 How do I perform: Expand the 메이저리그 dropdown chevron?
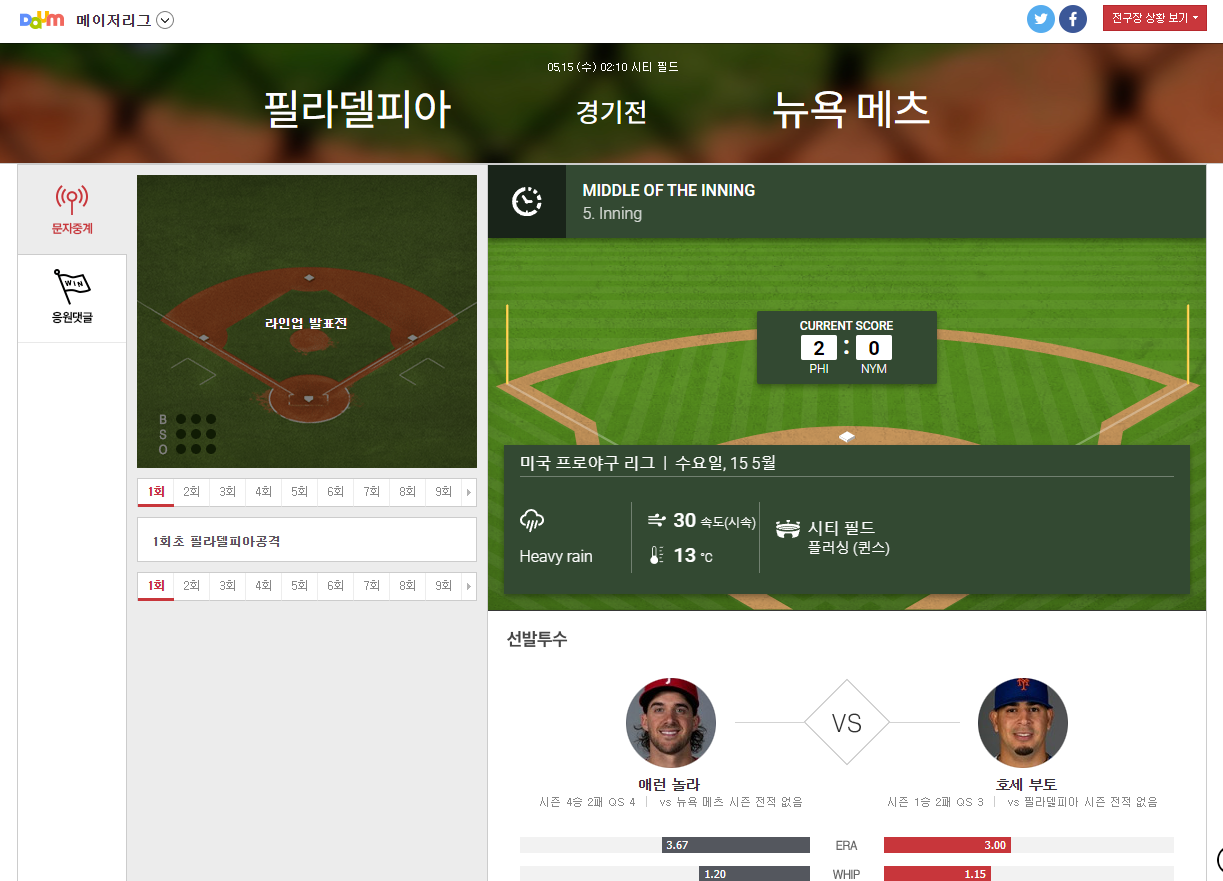(x=165, y=20)
